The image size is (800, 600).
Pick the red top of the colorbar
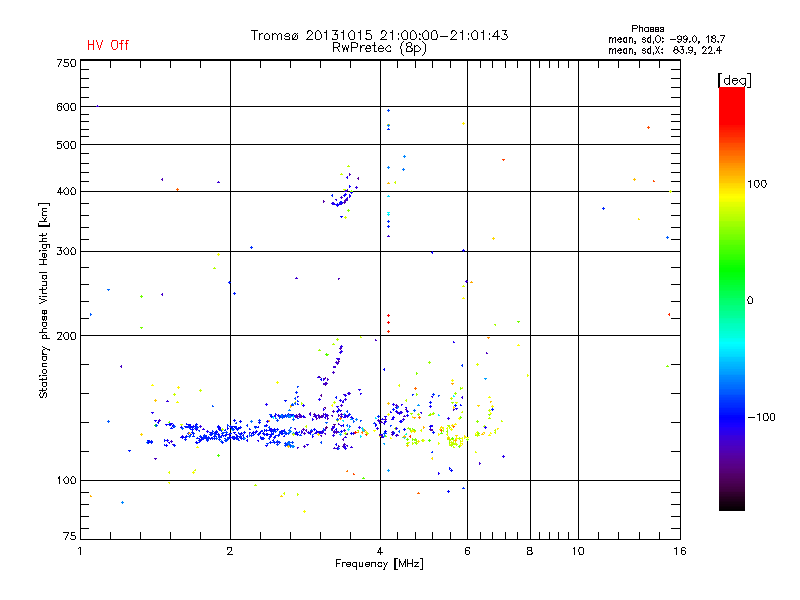(x=732, y=95)
